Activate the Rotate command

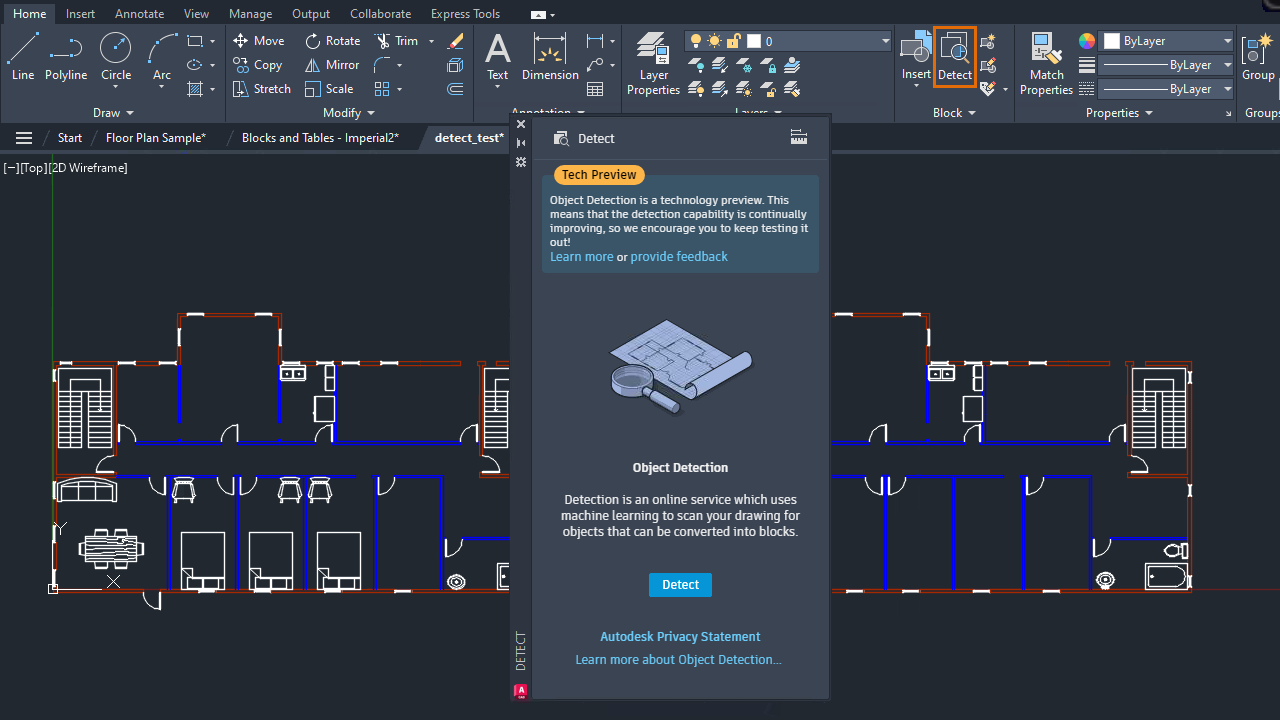pyautogui.click(x=335, y=40)
